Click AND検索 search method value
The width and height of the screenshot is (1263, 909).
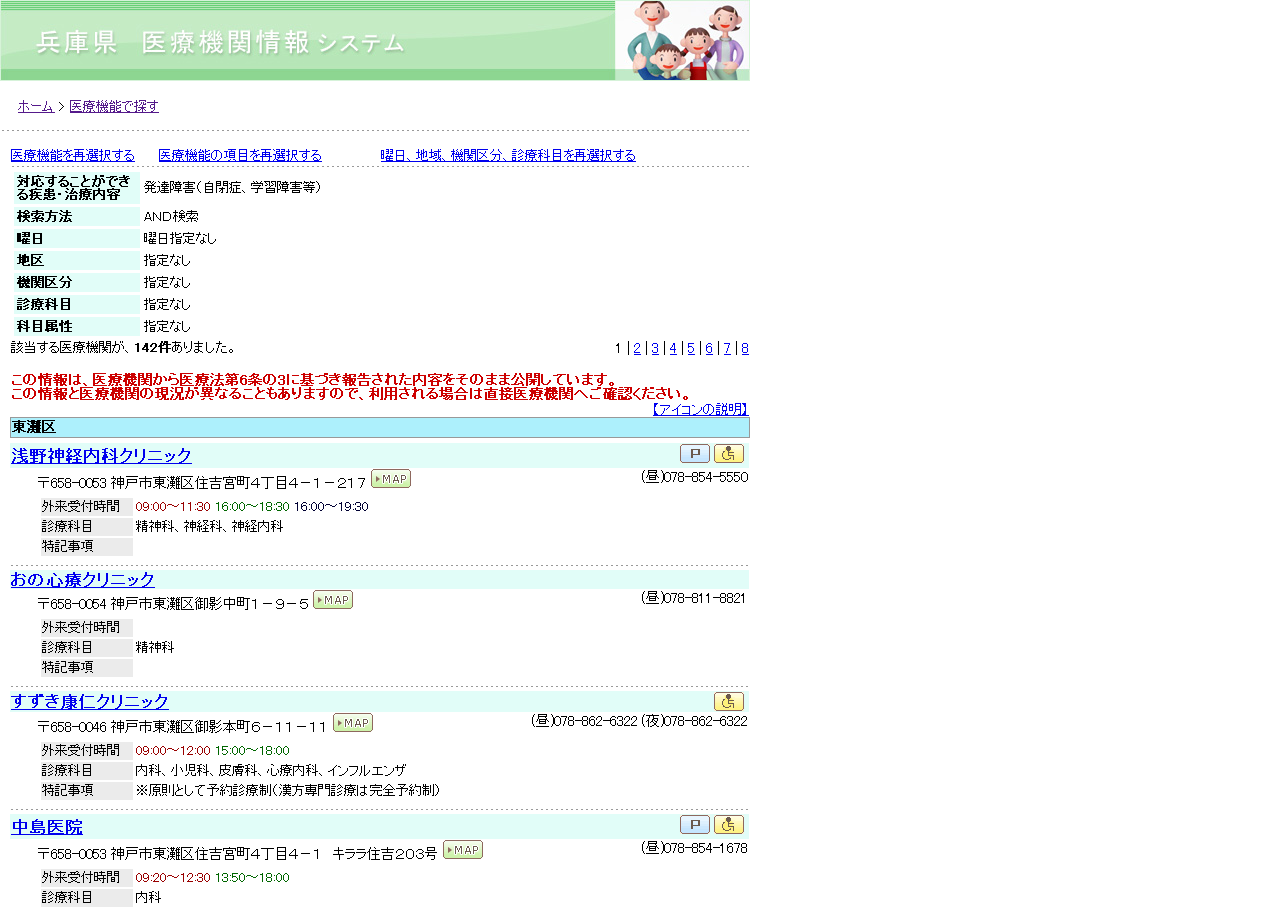(x=171, y=216)
